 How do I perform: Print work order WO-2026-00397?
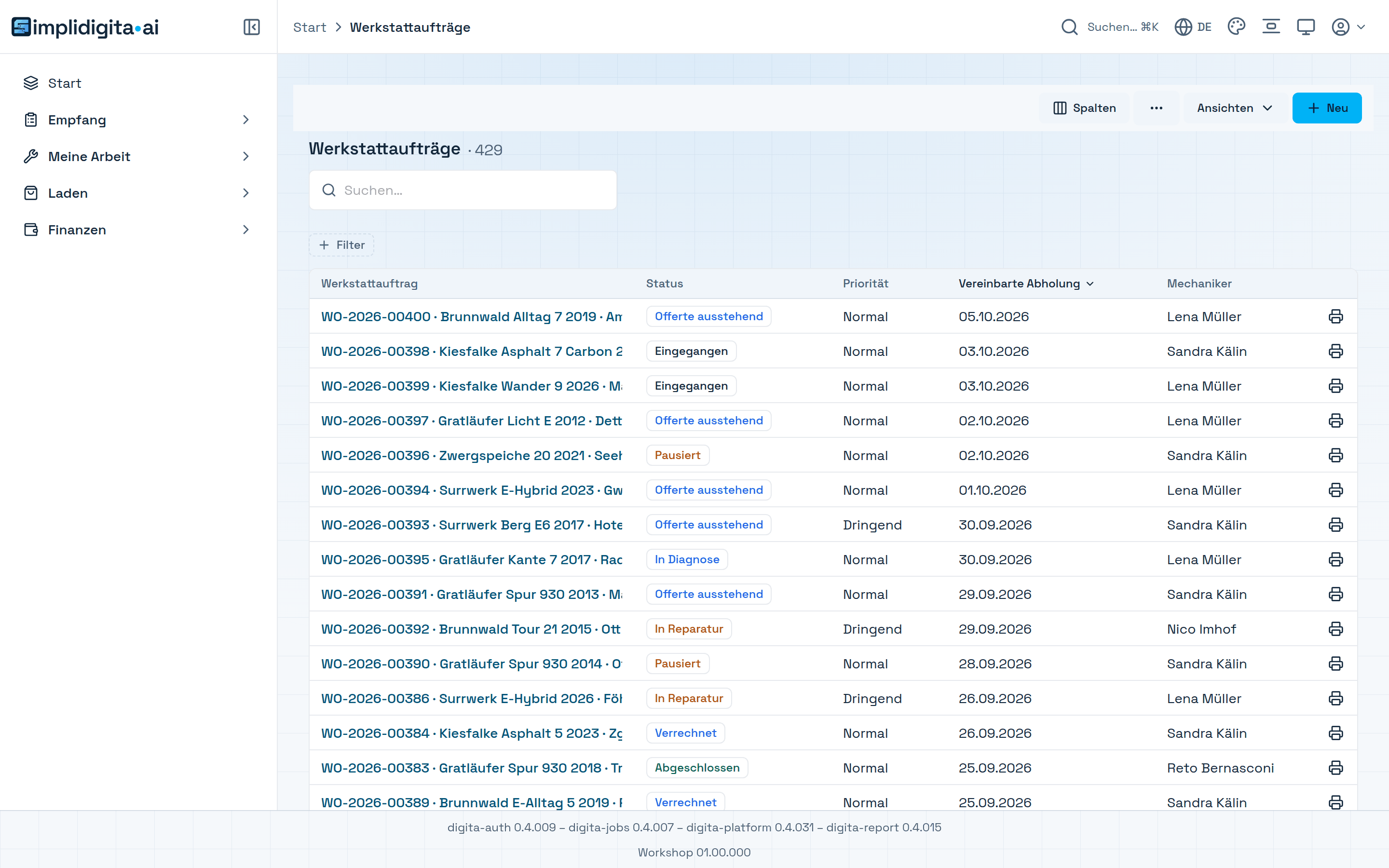coord(1335,421)
